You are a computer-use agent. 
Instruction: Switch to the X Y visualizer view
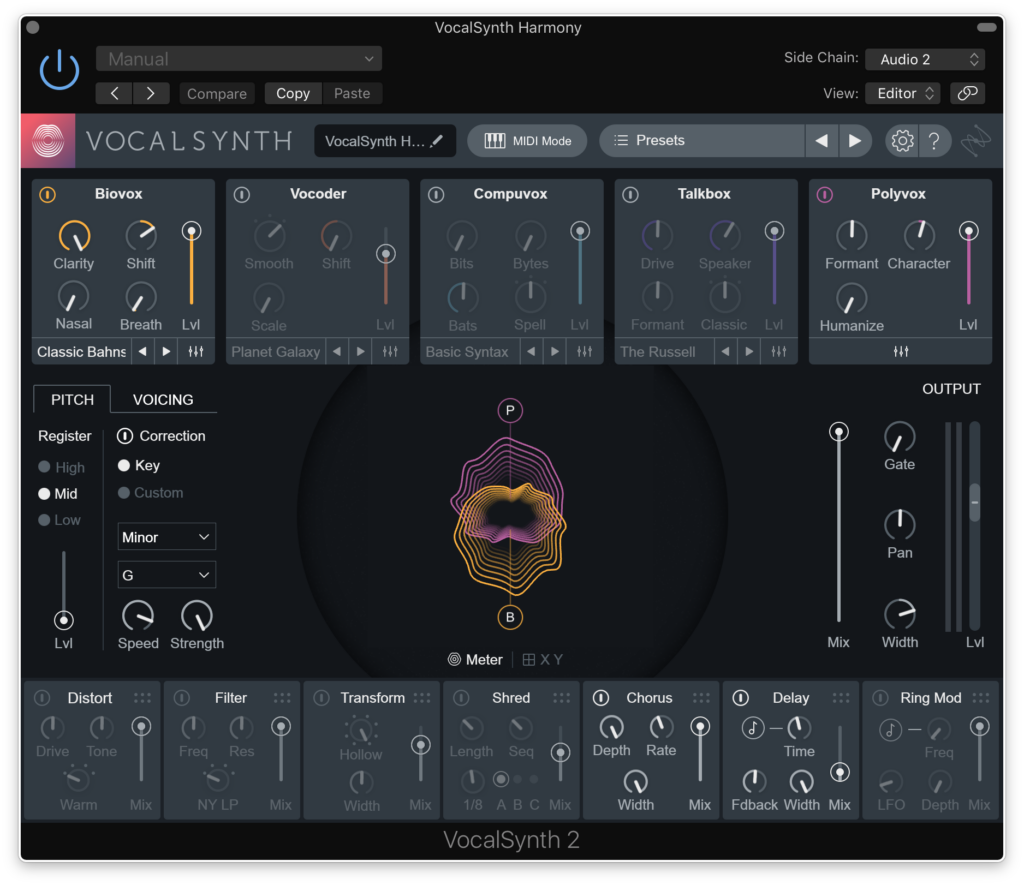(541, 659)
